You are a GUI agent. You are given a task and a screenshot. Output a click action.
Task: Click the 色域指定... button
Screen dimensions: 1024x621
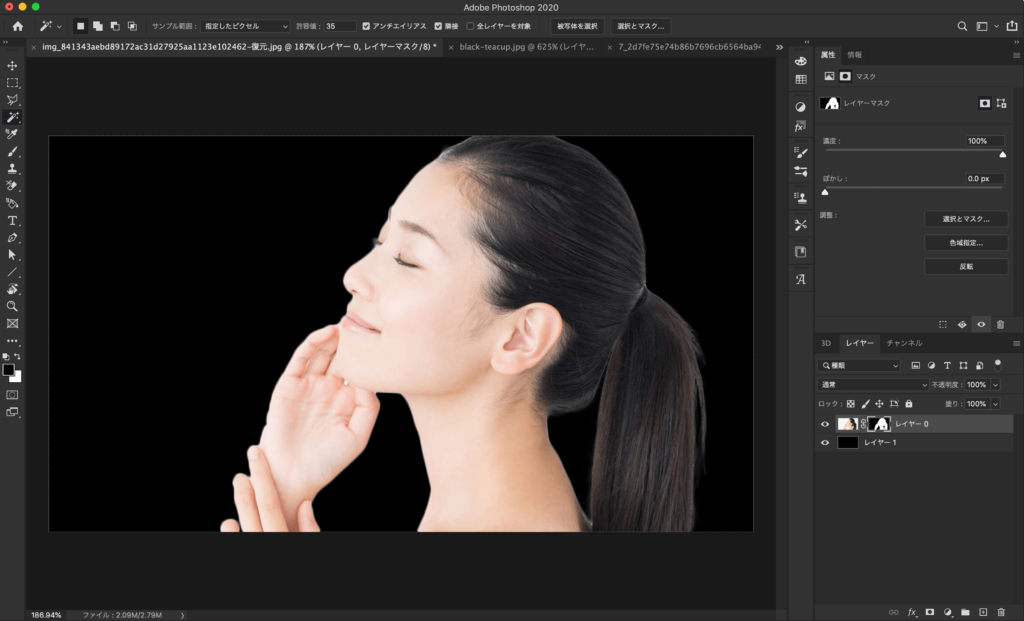(966, 243)
